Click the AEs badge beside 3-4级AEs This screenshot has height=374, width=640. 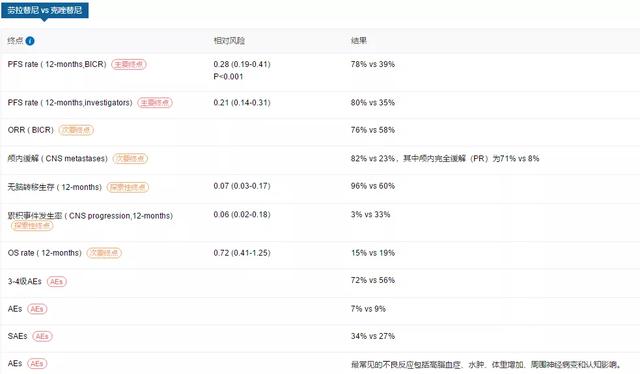click(x=57, y=282)
